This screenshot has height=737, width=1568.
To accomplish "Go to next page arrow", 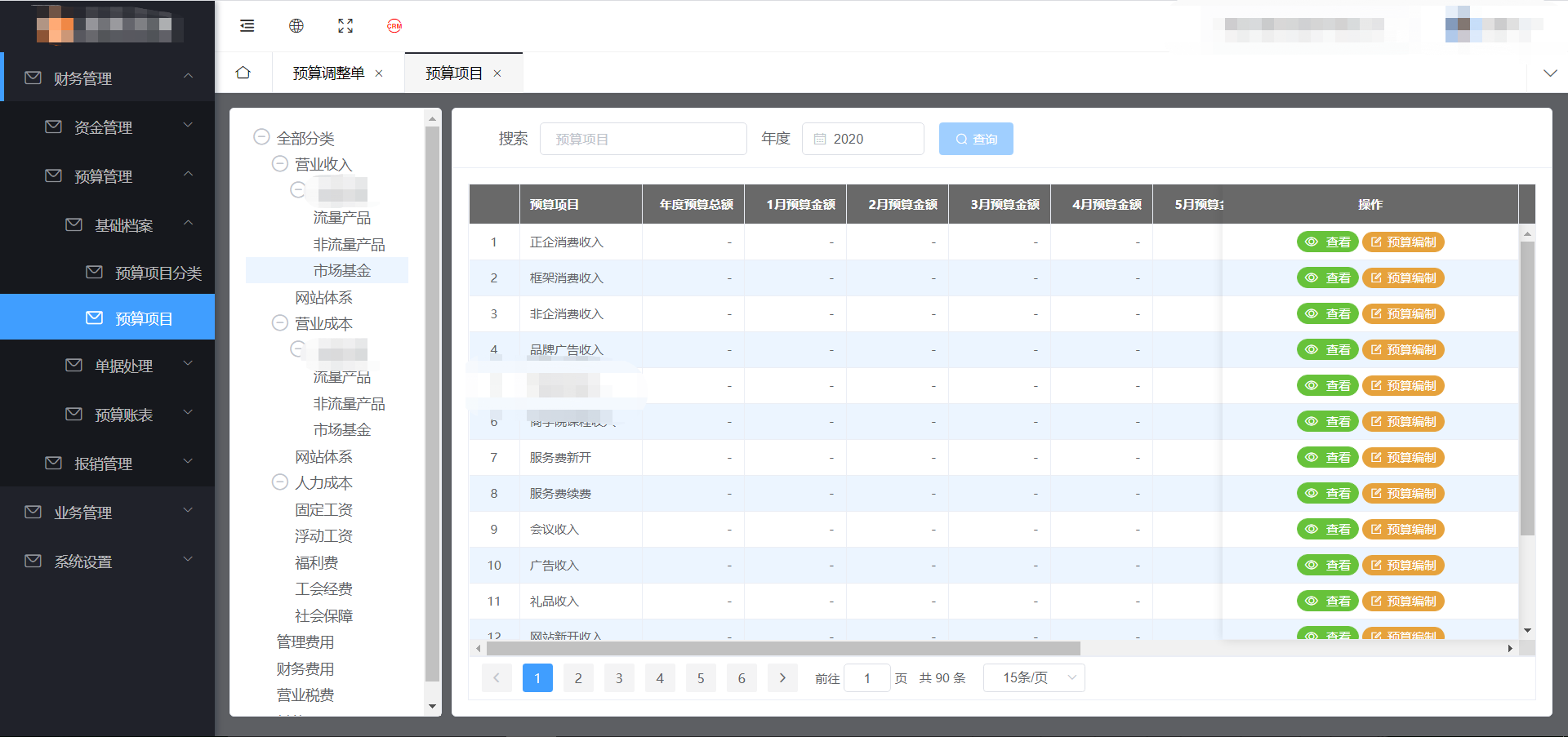I will tap(782, 677).
